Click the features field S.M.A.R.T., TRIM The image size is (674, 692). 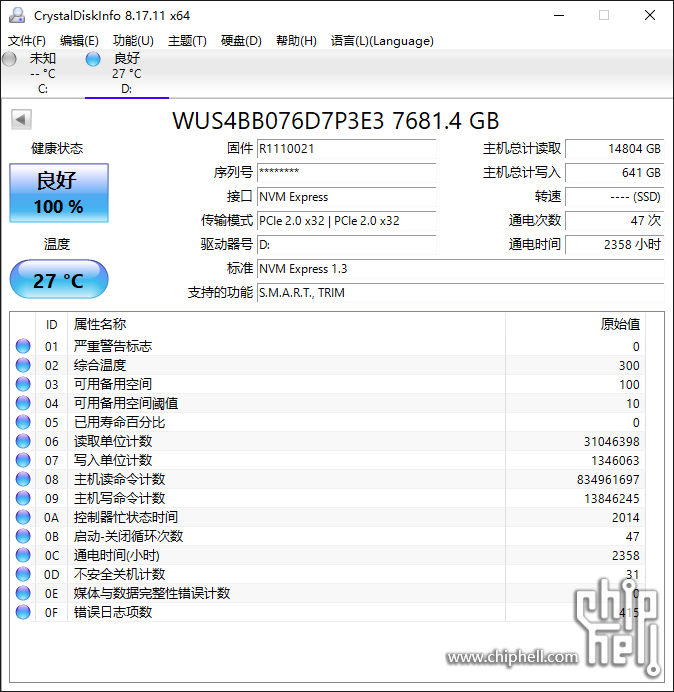click(x=460, y=292)
